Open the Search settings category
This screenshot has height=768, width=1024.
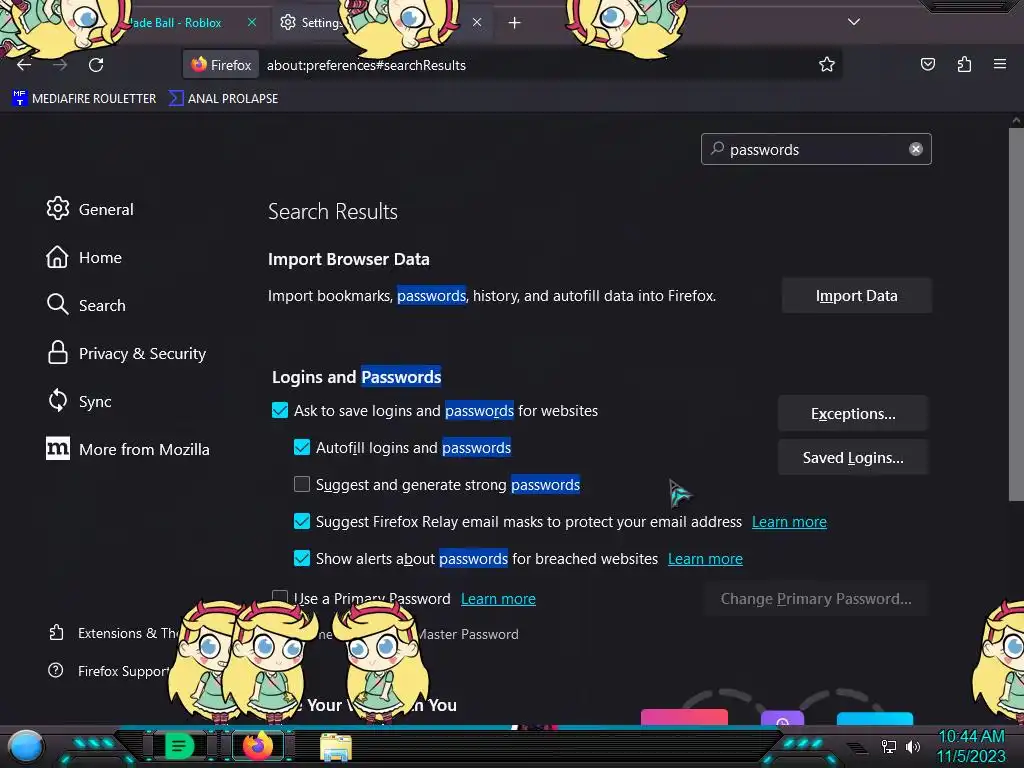point(86,305)
